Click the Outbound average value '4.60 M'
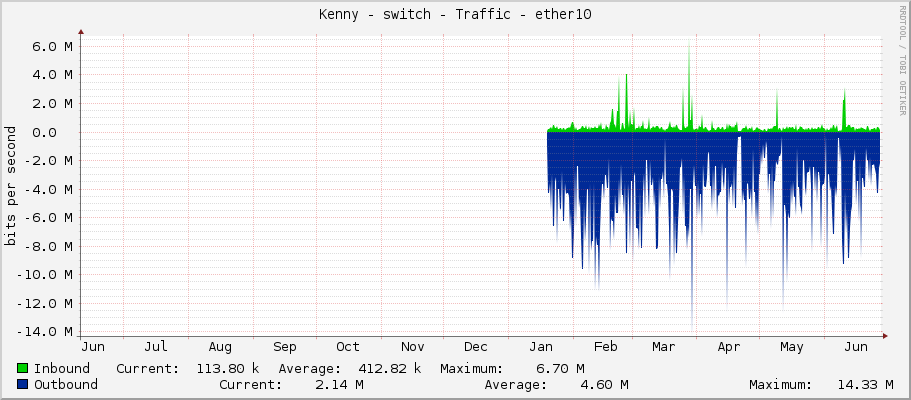Image resolution: width=911 pixels, height=400 pixels. (605, 384)
